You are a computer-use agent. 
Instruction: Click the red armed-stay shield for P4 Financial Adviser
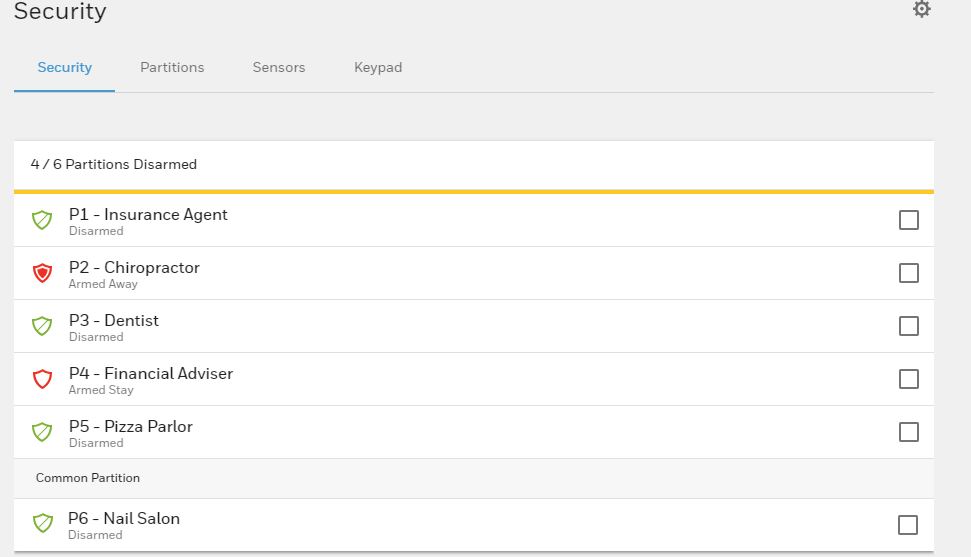click(x=42, y=379)
